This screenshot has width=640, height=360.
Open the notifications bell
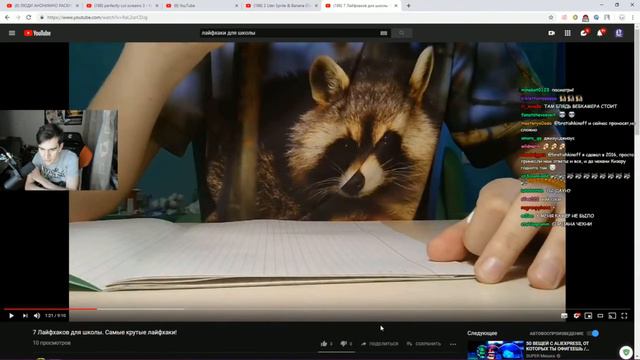point(600,33)
